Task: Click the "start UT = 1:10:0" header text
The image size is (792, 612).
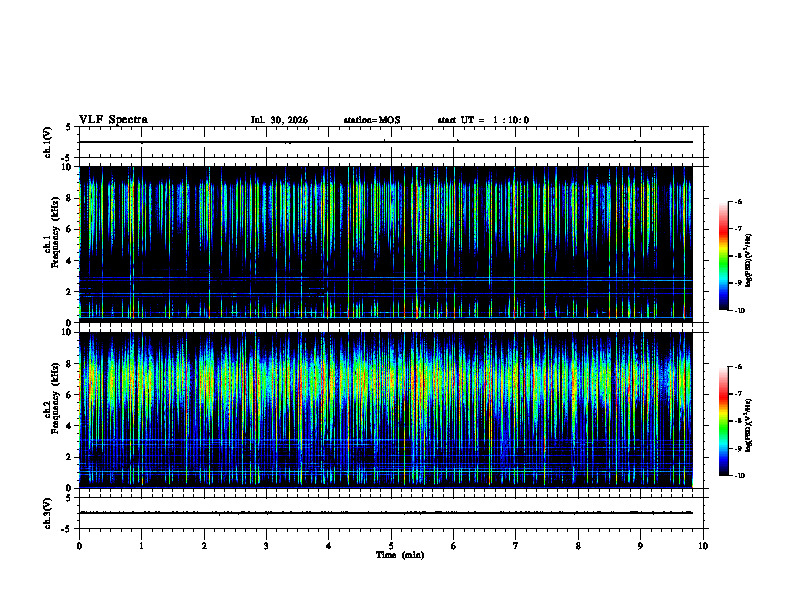Action: coord(483,120)
